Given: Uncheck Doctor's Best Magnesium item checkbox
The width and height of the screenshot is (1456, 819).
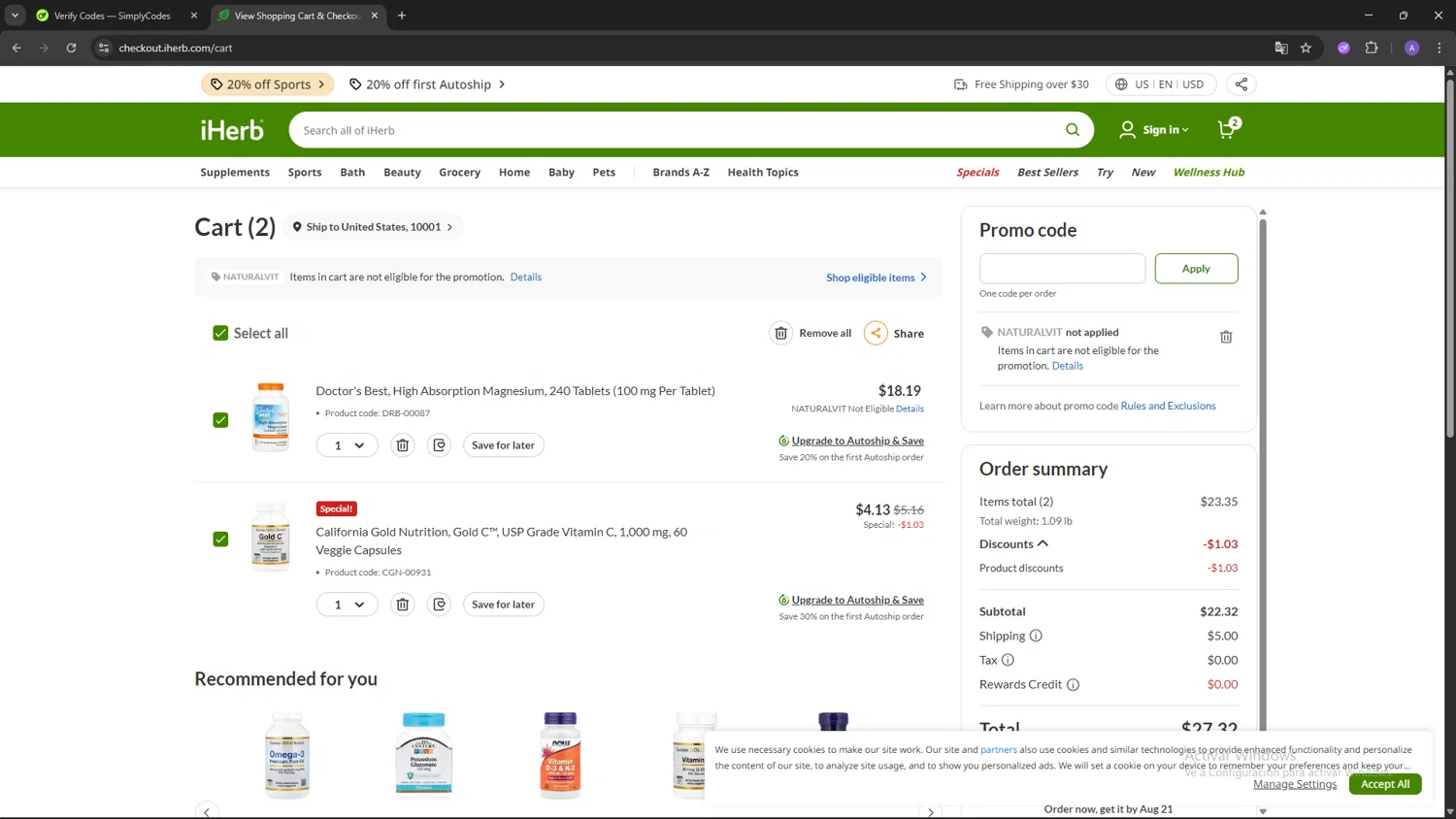Looking at the screenshot, I should pos(220,420).
